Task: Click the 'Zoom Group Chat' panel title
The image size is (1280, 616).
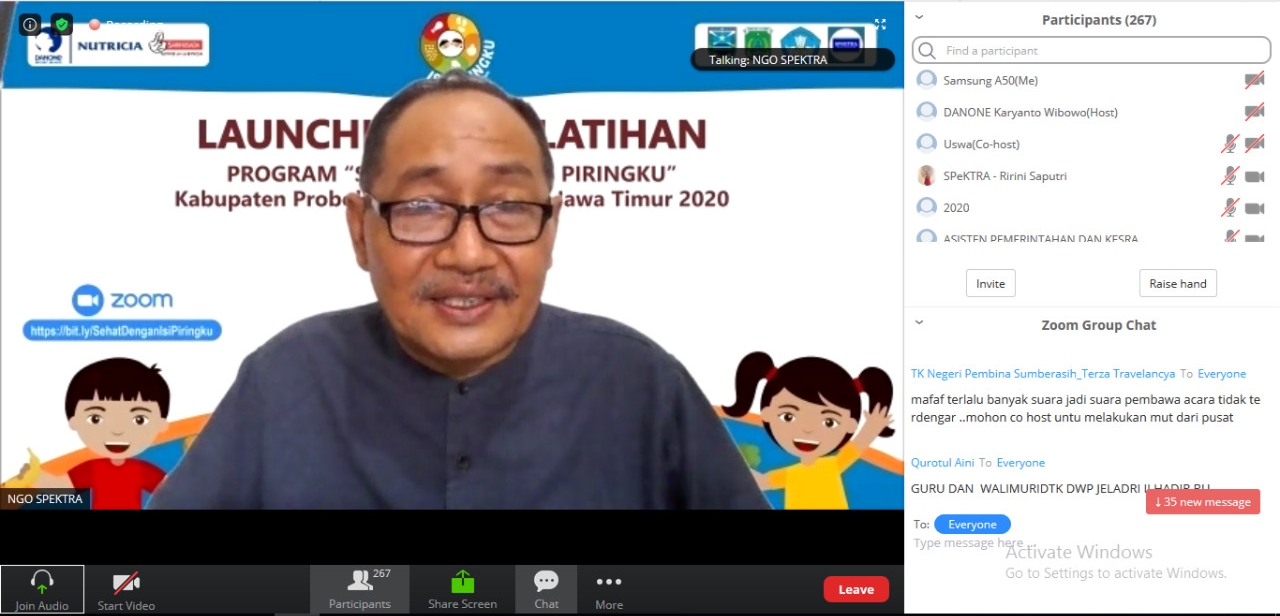Action: coord(1098,325)
